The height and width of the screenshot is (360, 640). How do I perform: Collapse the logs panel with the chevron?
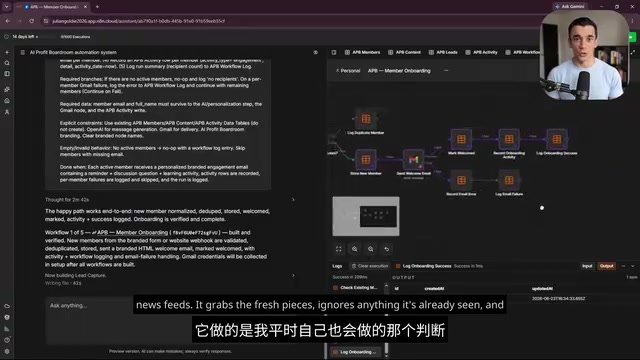tap(633, 266)
